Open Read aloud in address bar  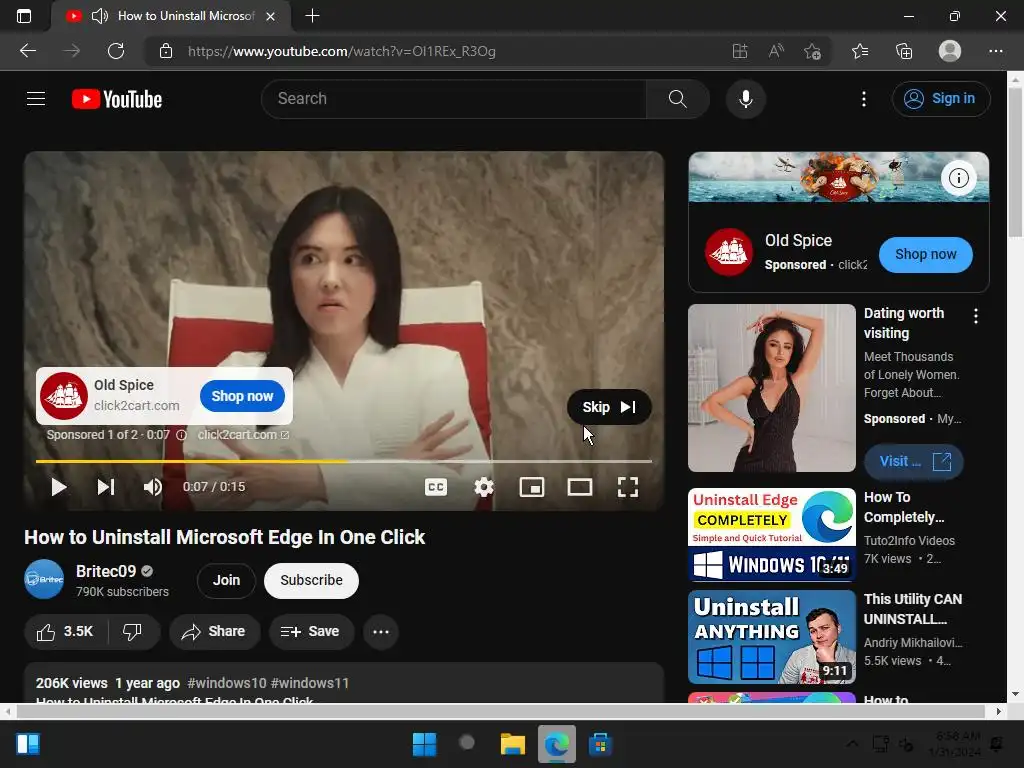(x=776, y=51)
